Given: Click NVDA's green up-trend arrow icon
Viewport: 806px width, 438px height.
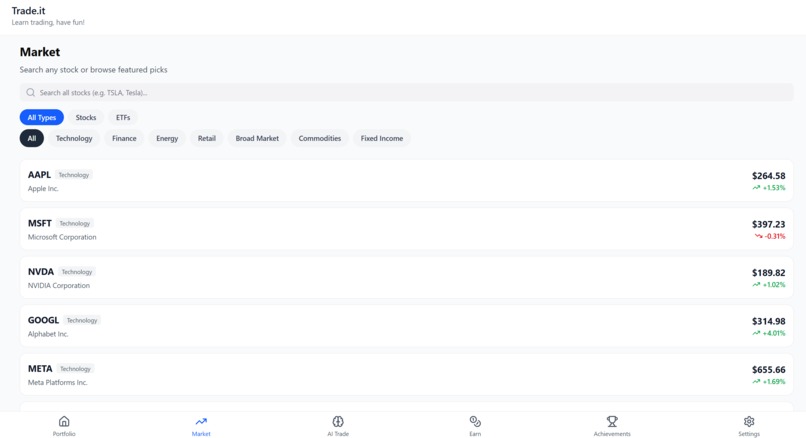Looking at the screenshot, I should tap(756, 284).
